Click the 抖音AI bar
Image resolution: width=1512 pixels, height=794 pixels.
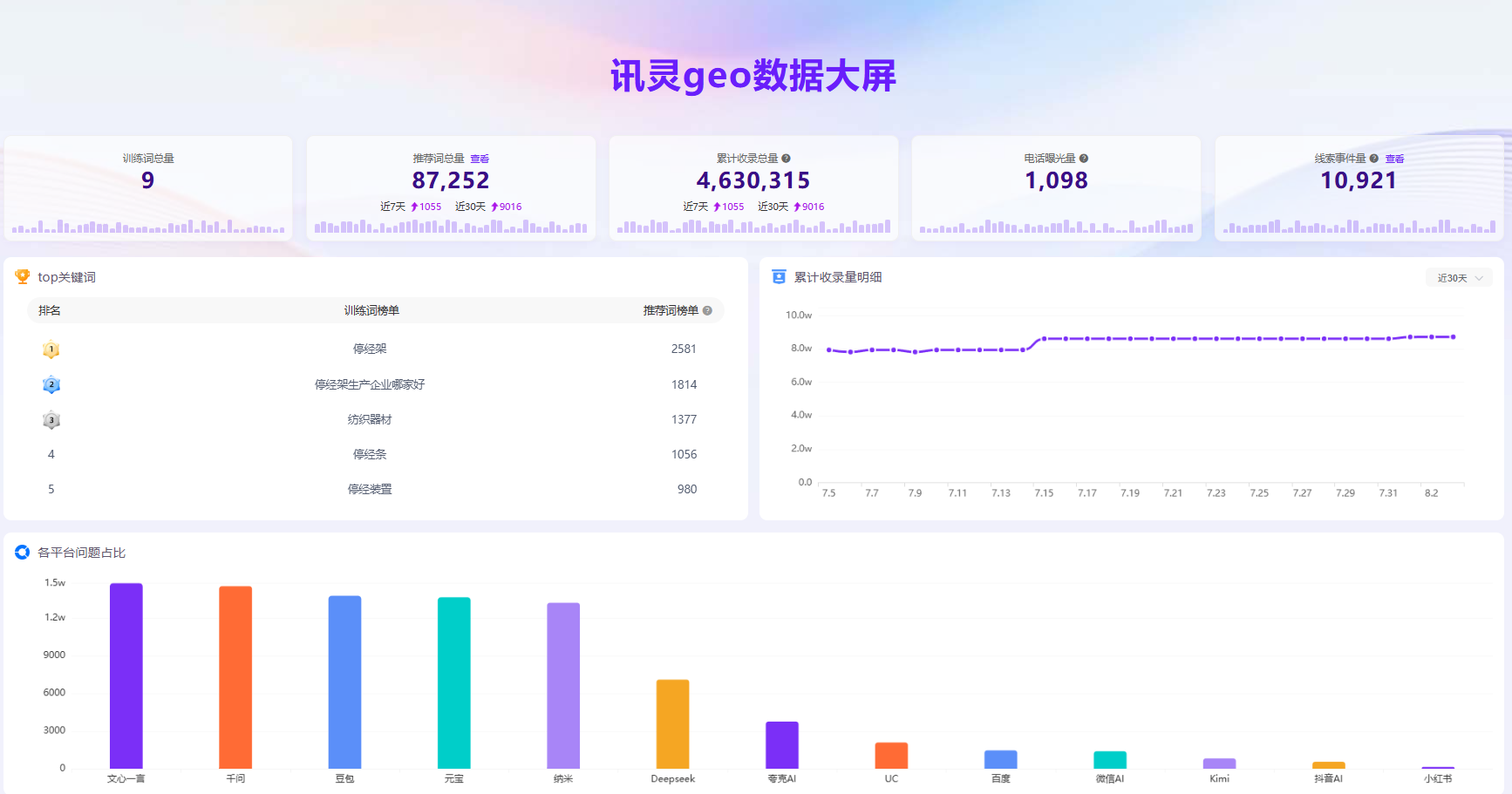pyautogui.click(x=1329, y=765)
